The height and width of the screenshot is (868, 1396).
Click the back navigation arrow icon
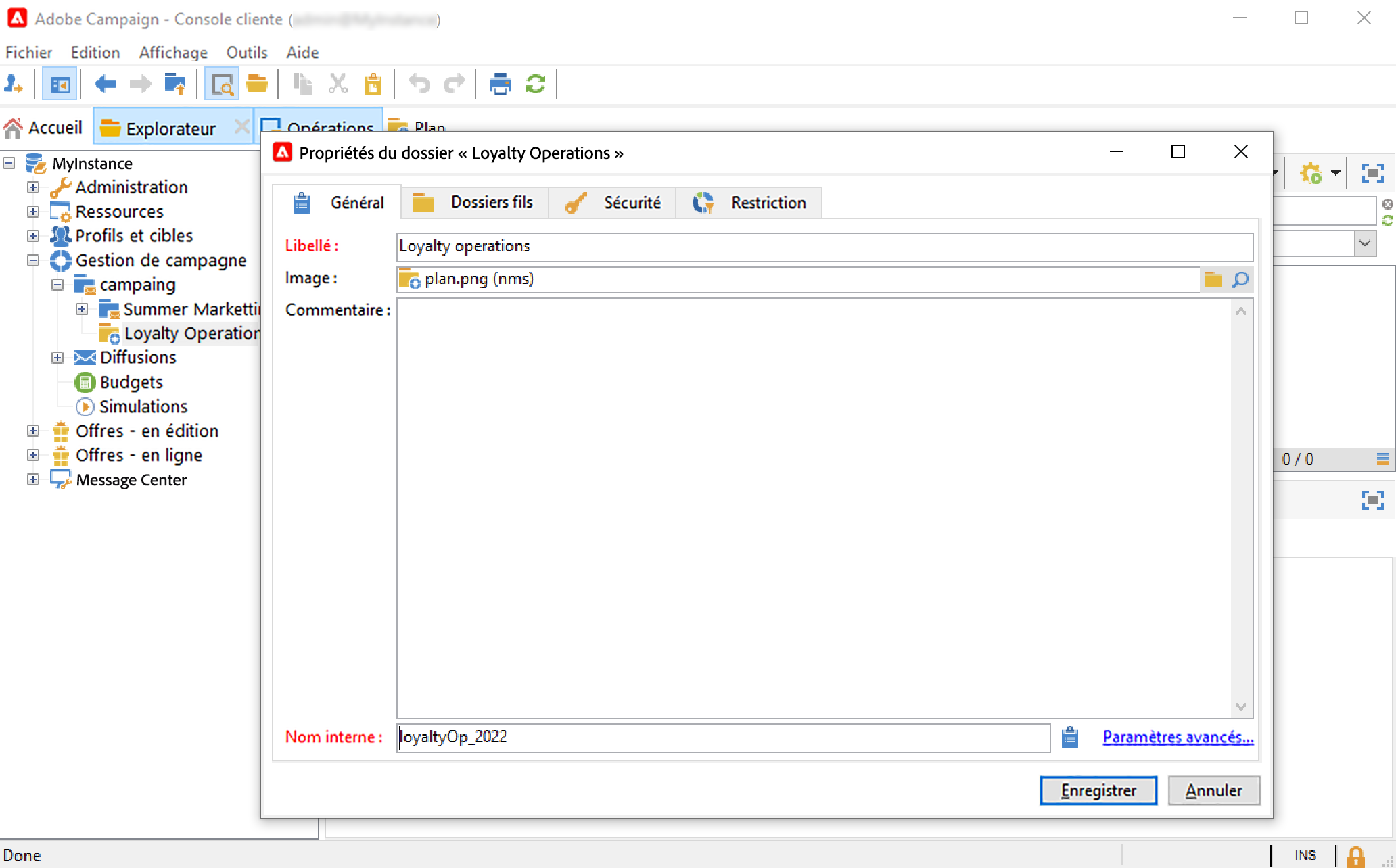[x=106, y=85]
